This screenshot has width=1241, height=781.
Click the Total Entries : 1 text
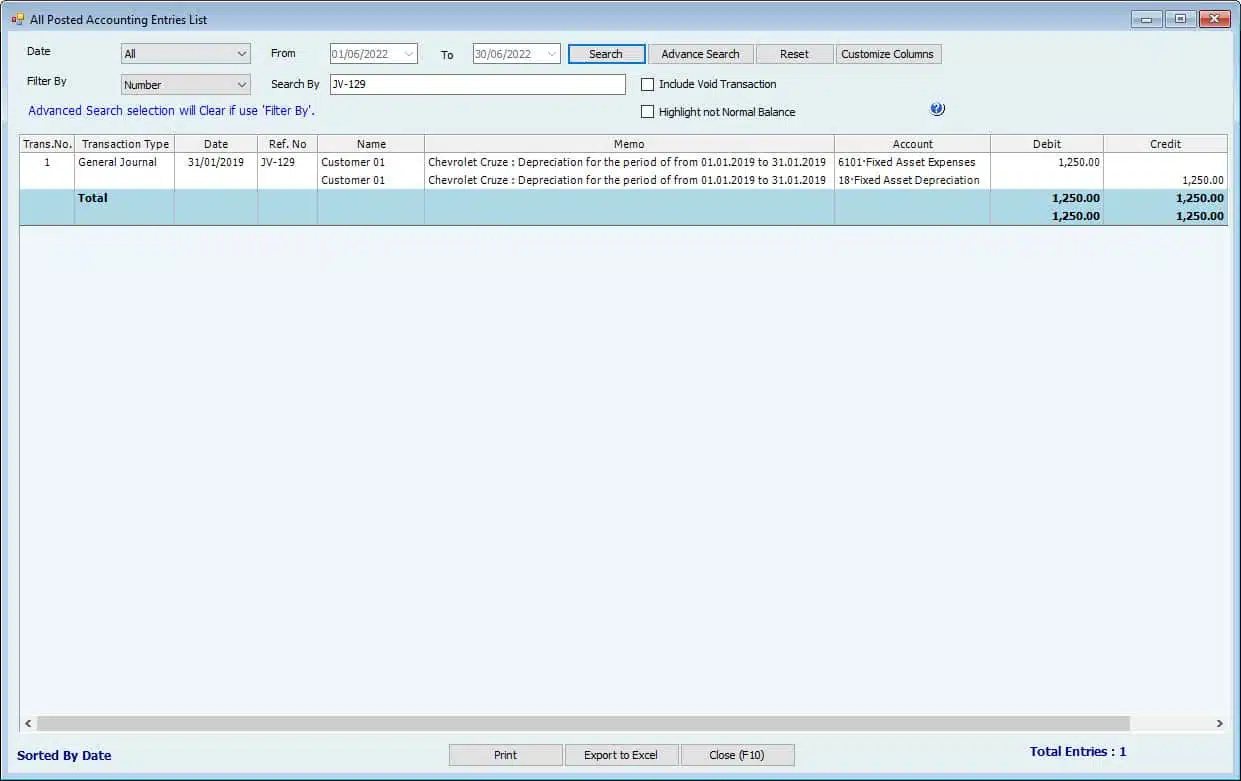1078,751
